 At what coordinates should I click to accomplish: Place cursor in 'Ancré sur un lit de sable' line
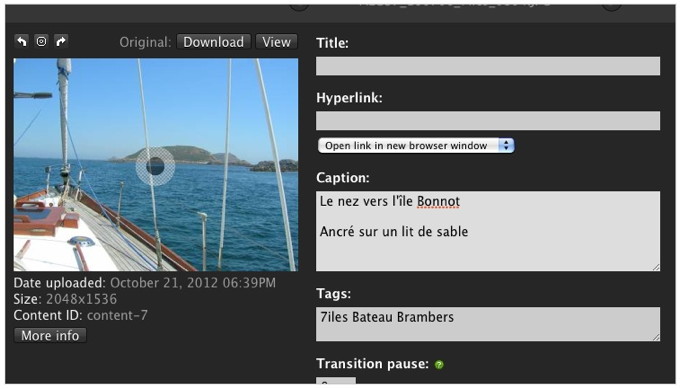[x=394, y=232]
